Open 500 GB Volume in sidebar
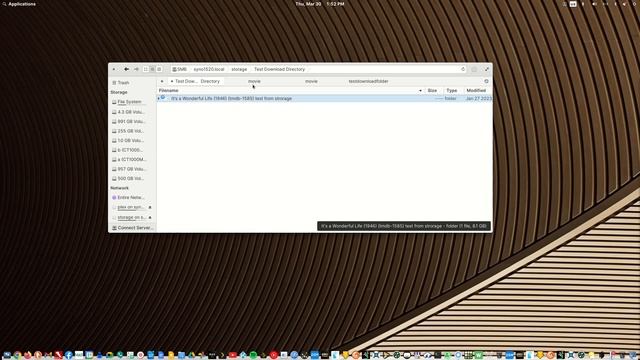 tap(127, 178)
